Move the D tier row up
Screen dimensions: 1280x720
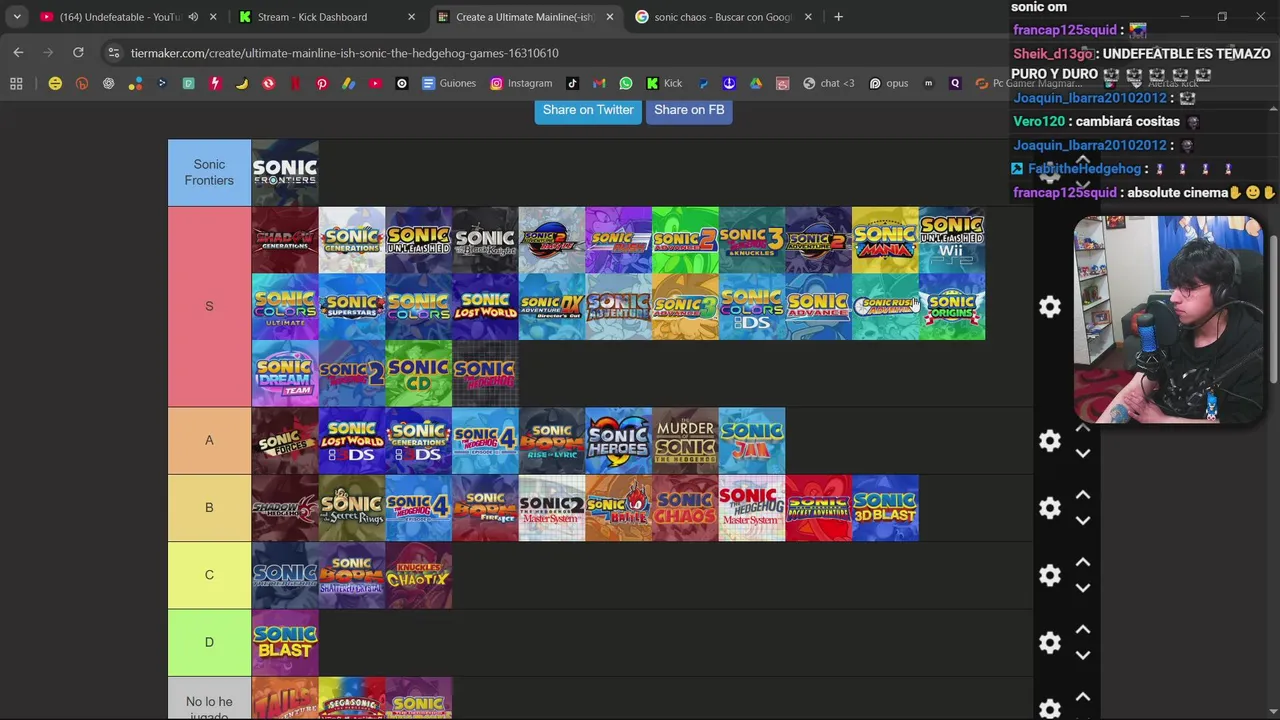point(1083,629)
